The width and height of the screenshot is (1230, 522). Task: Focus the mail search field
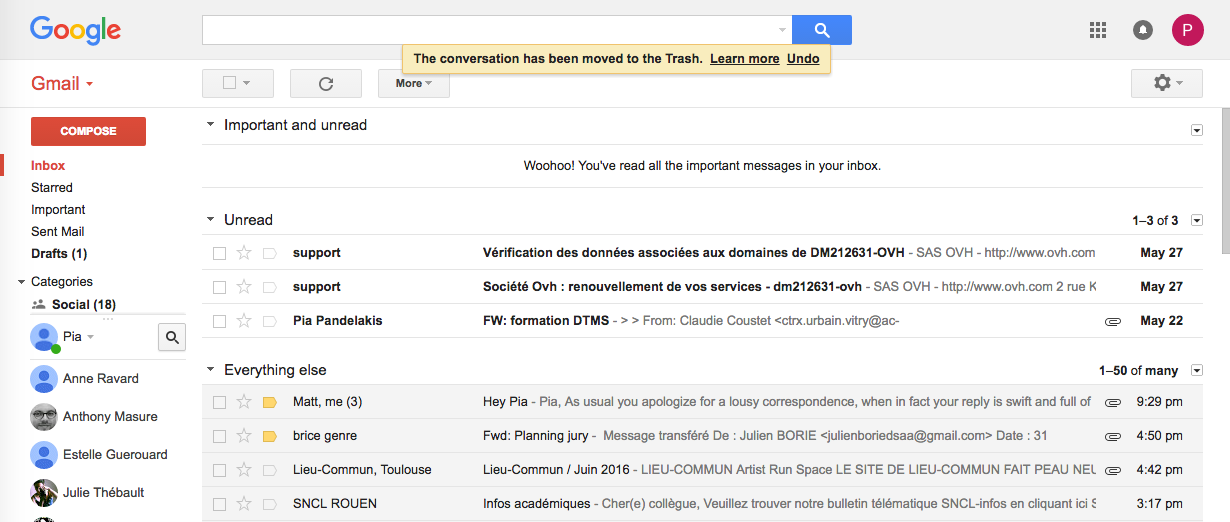(x=490, y=30)
